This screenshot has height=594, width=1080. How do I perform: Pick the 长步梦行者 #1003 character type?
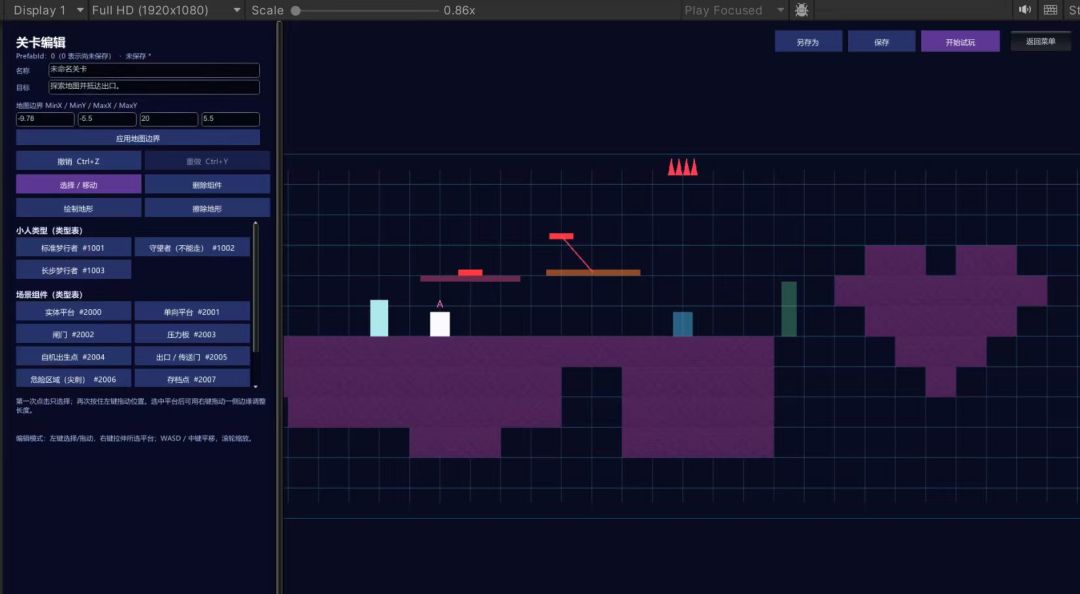74,270
